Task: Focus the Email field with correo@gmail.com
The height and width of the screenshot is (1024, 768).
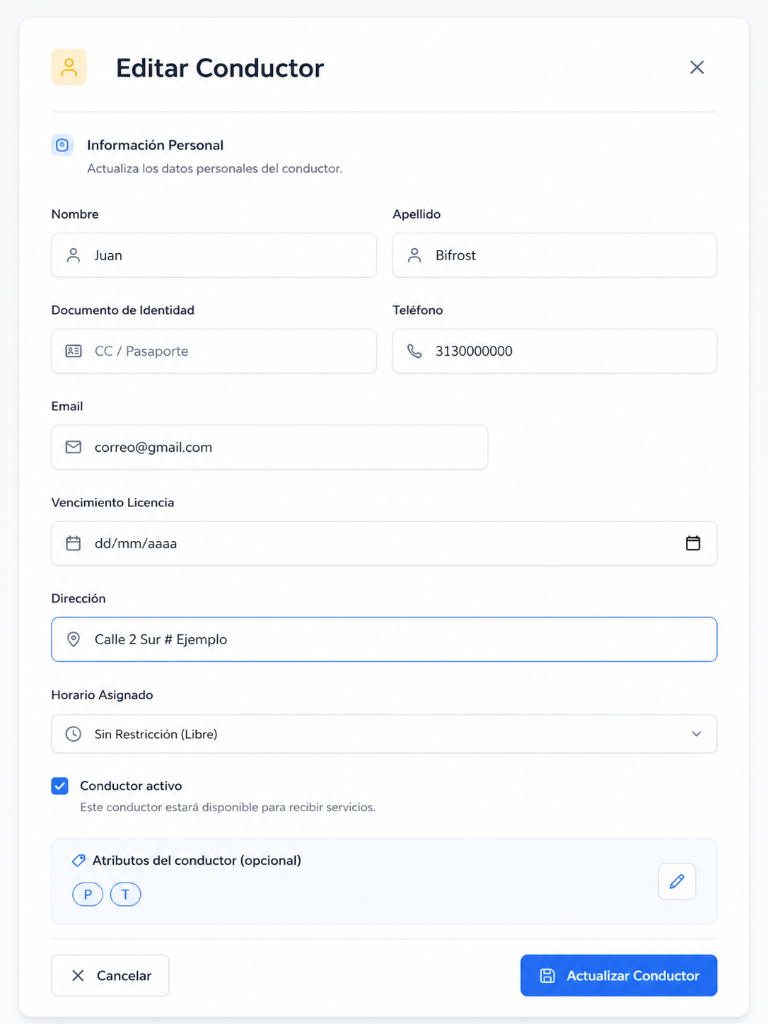Action: click(x=269, y=447)
